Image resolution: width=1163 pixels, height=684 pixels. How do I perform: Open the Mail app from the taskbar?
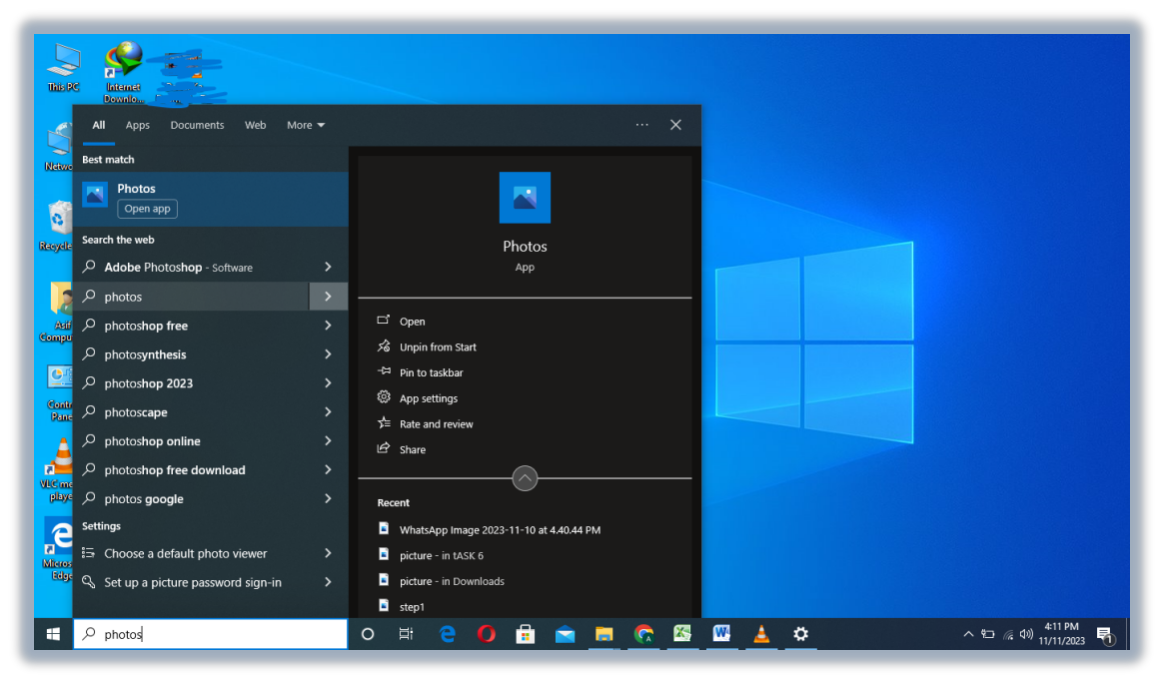tap(564, 634)
